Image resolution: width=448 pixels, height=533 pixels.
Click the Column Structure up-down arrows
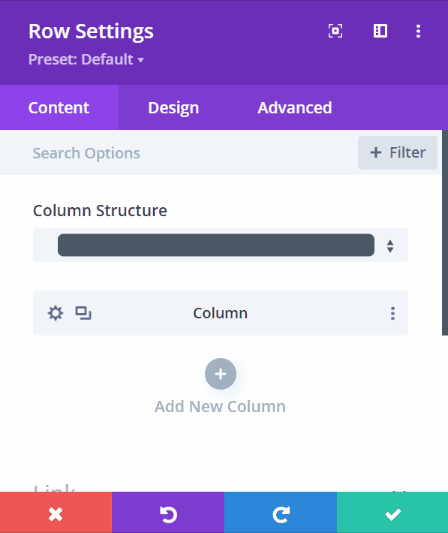coord(390,246)
